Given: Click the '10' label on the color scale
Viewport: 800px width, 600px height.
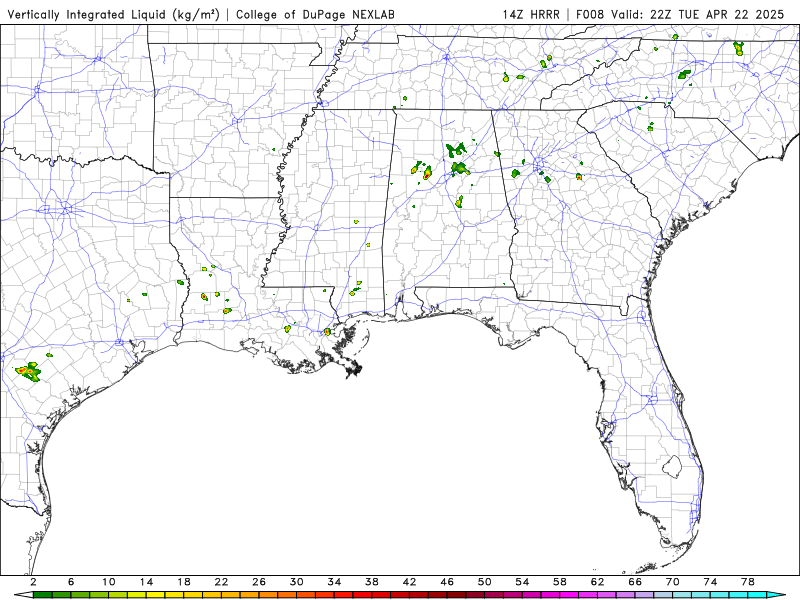Looking at the screenshot, I should point(108,582).
